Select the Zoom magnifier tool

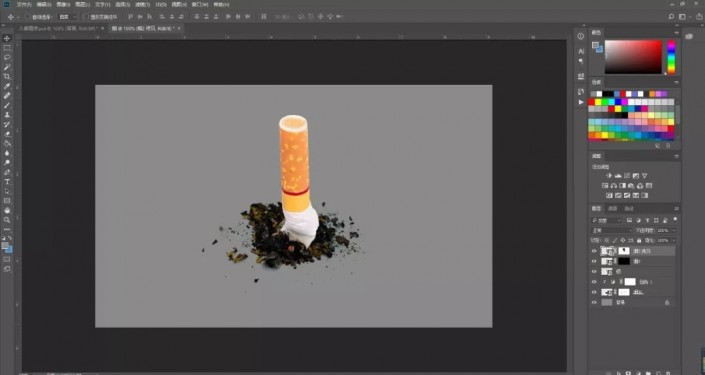click(x=7, y=220)
